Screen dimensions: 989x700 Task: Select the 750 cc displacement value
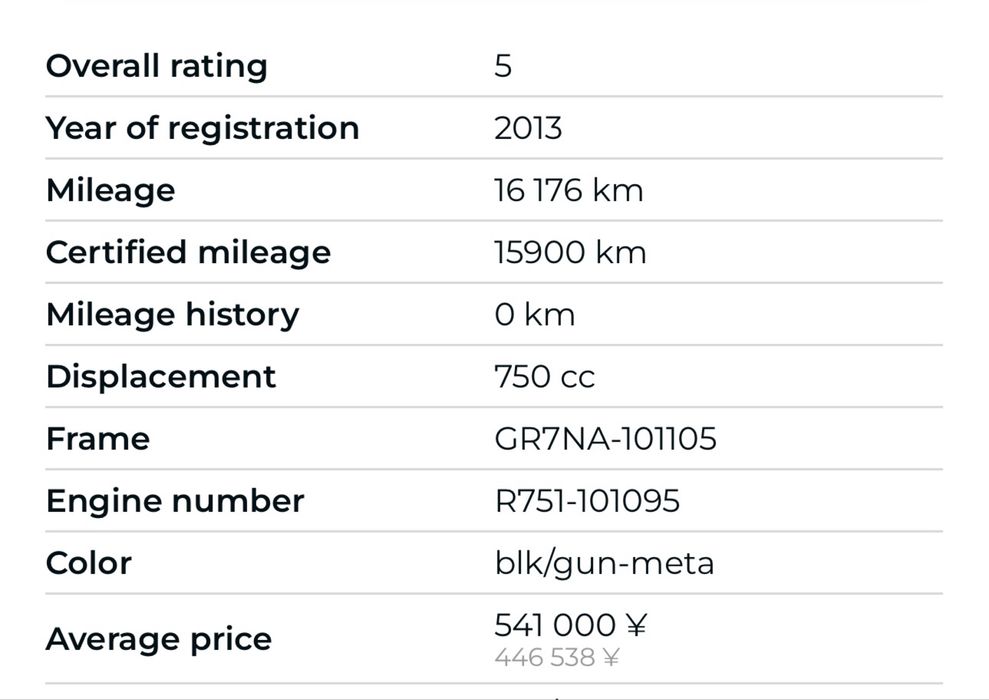click(544, 376)
